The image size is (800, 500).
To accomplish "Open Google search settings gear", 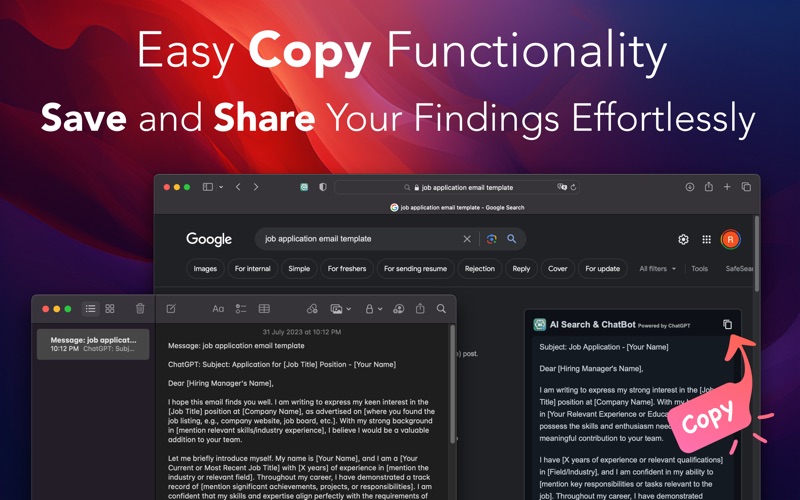I will (683, 239).
